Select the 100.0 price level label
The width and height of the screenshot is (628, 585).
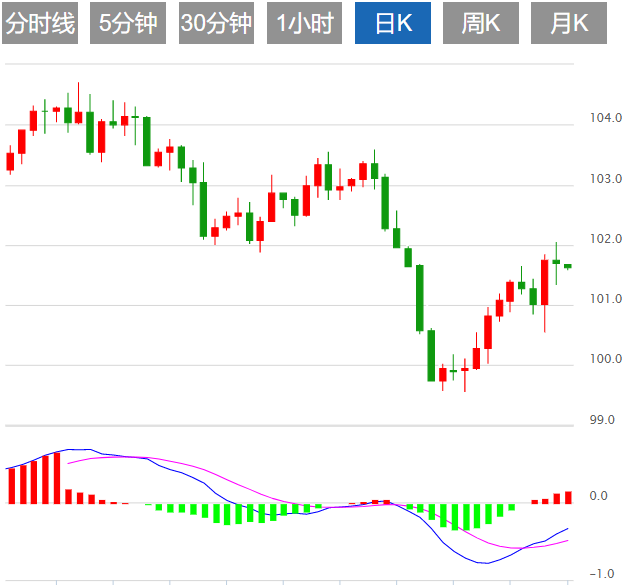pos(606,359)
